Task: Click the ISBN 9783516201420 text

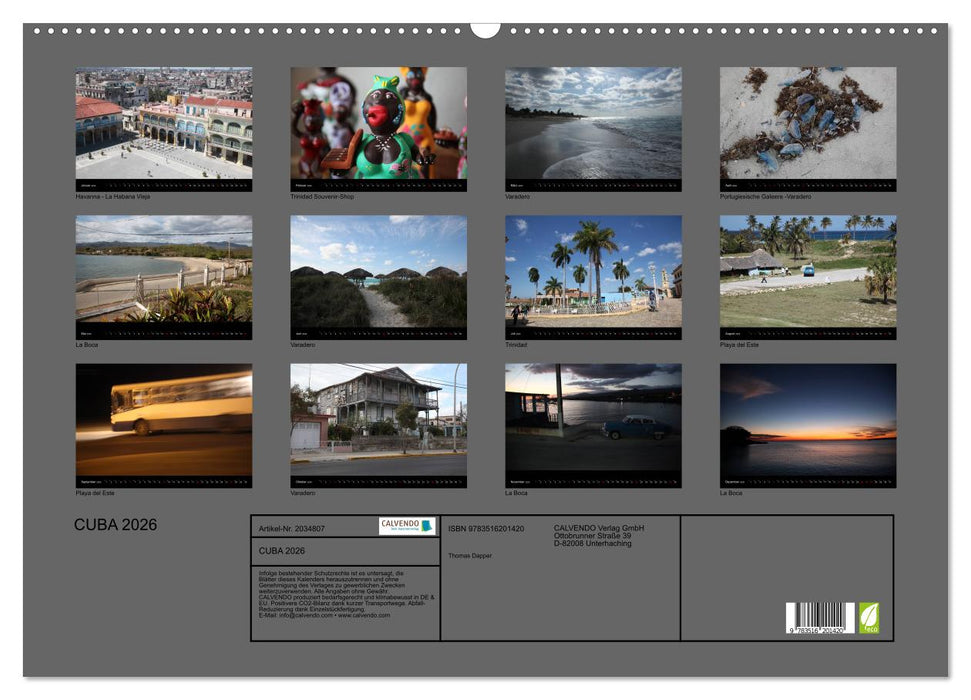Action: [x=486, y=528]
